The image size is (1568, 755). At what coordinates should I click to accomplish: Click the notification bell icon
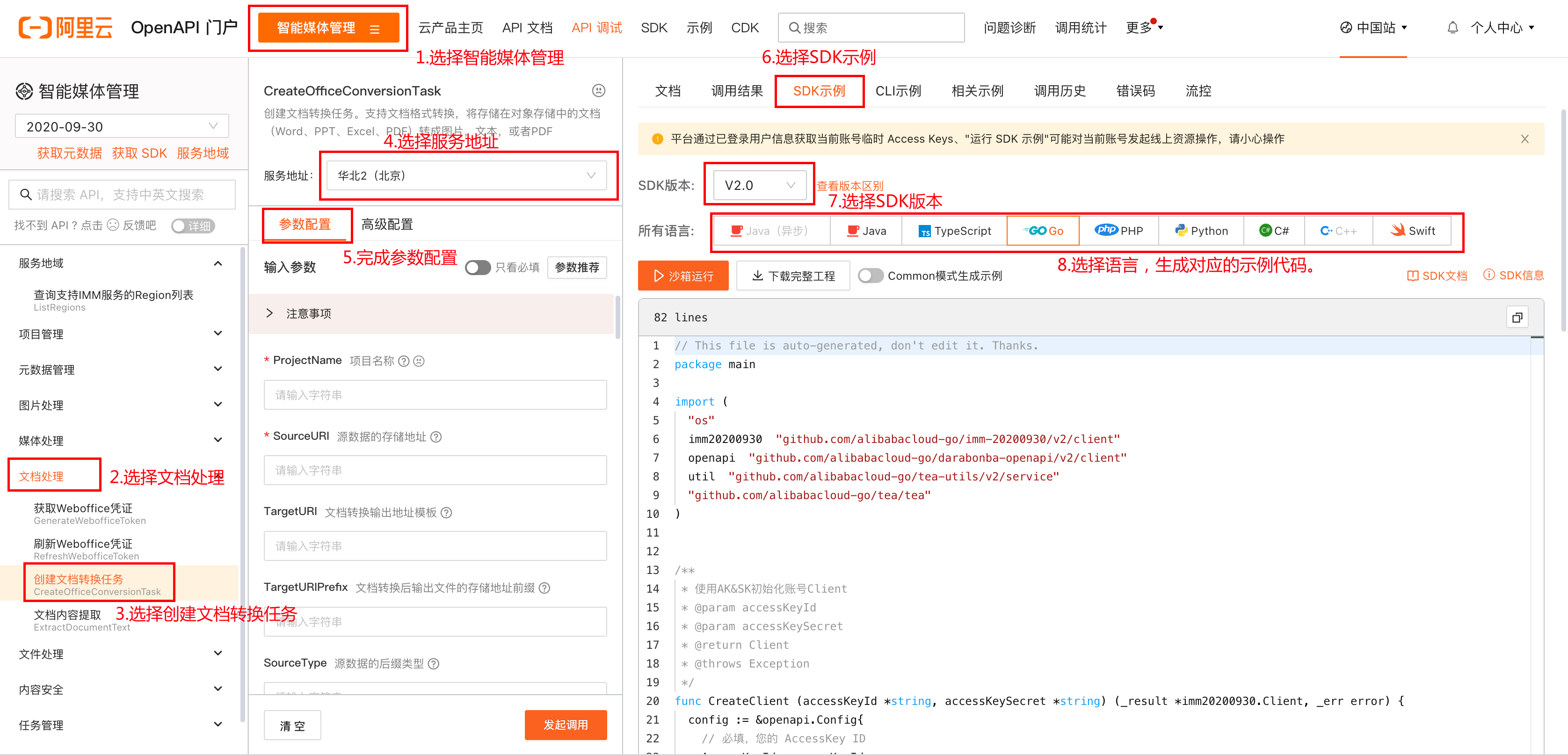pyautogui.click(x=1452, y=28)
